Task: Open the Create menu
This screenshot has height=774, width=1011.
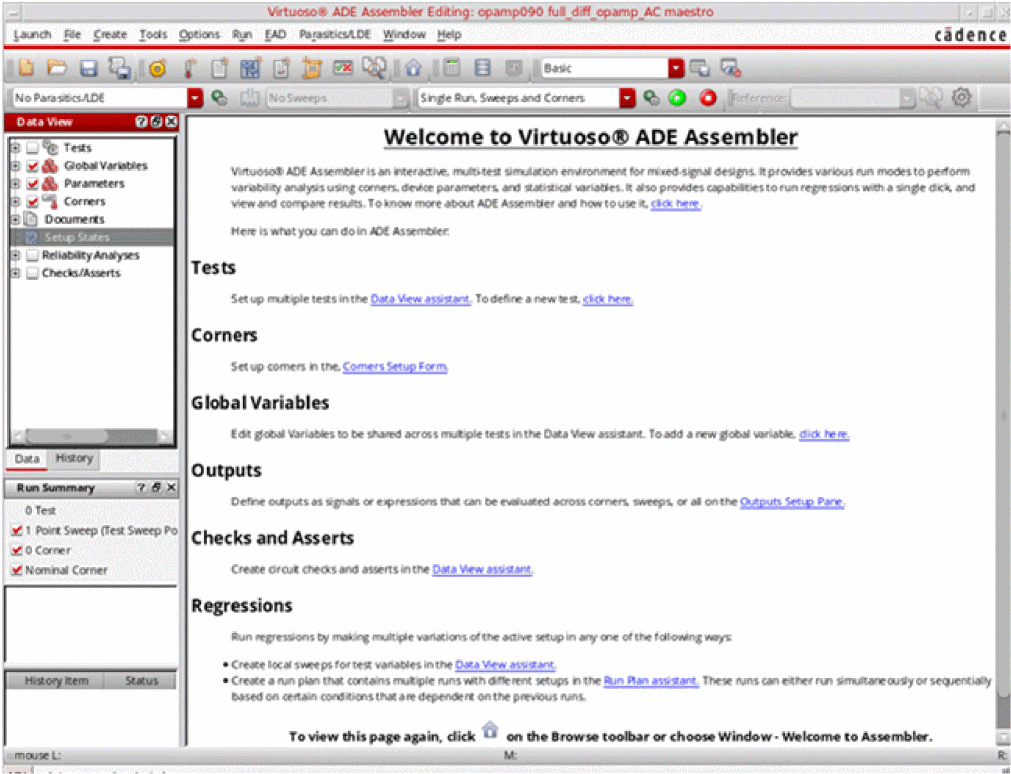Action: click(110, 34)
